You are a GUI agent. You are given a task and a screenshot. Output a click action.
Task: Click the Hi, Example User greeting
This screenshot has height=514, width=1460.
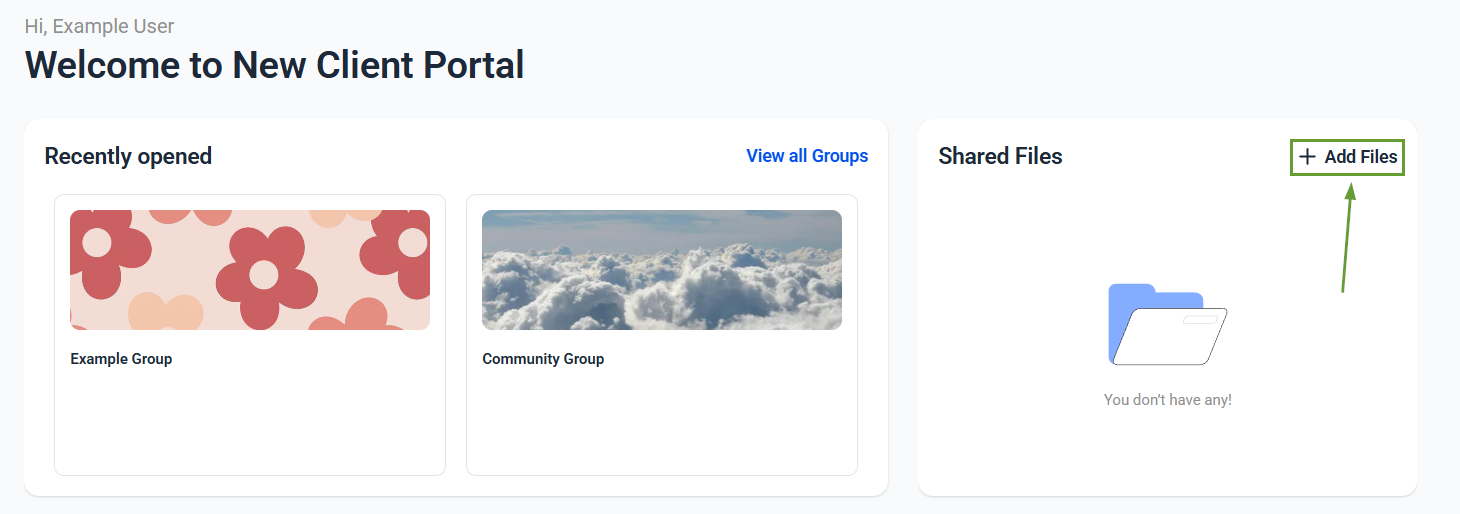click(x=99, y=26)
